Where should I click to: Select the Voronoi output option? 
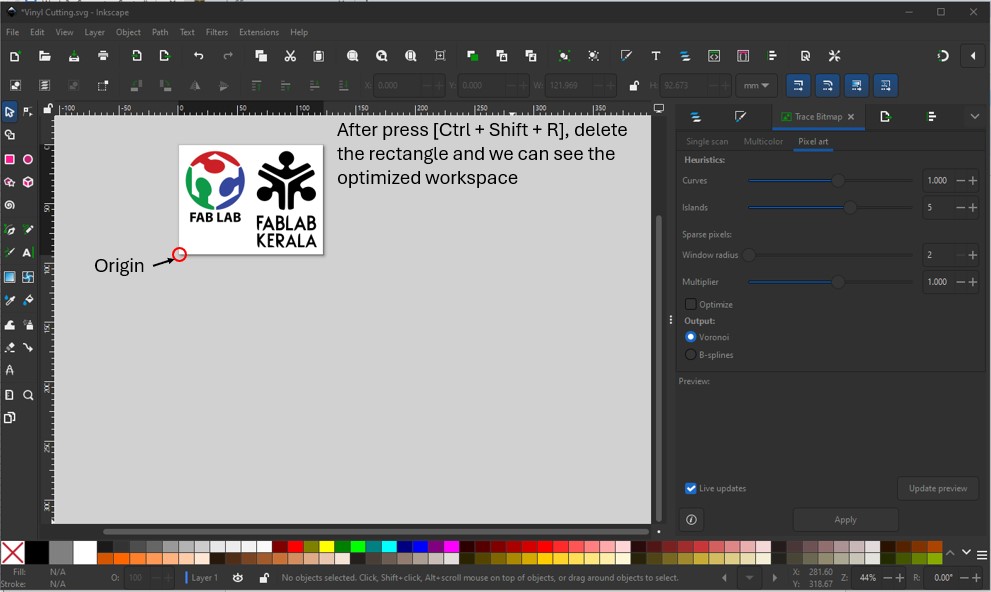pyautogui.click(x=691, y=337)
